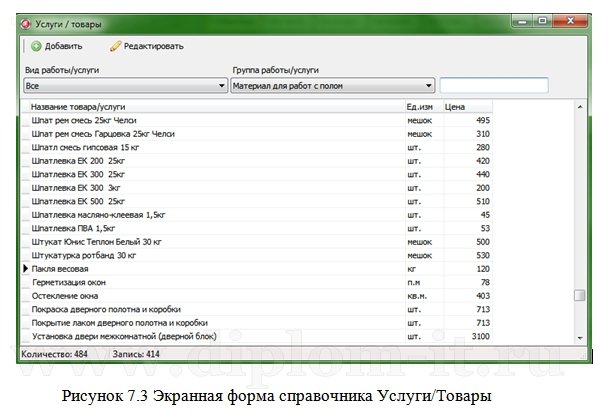Click the Ед.изм column header
The image size is (610, 415).
pos(424,107)
